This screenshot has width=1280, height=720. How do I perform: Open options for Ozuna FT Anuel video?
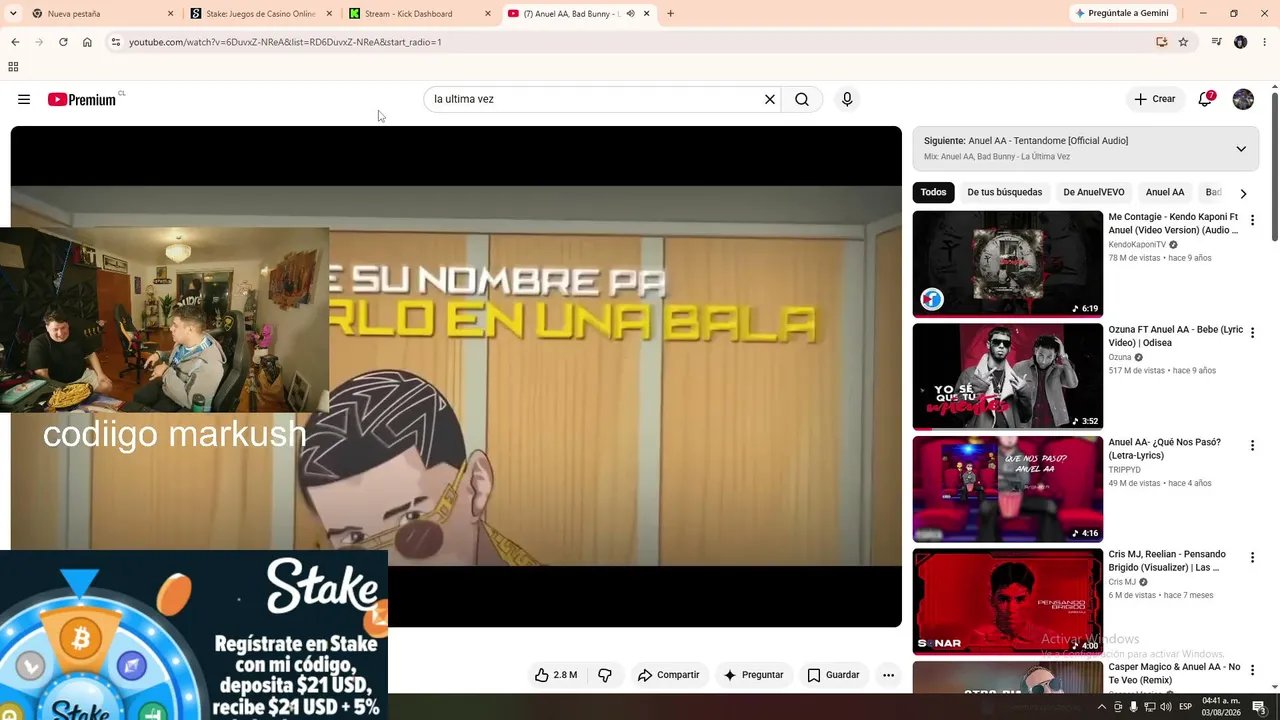(1252, 332)
